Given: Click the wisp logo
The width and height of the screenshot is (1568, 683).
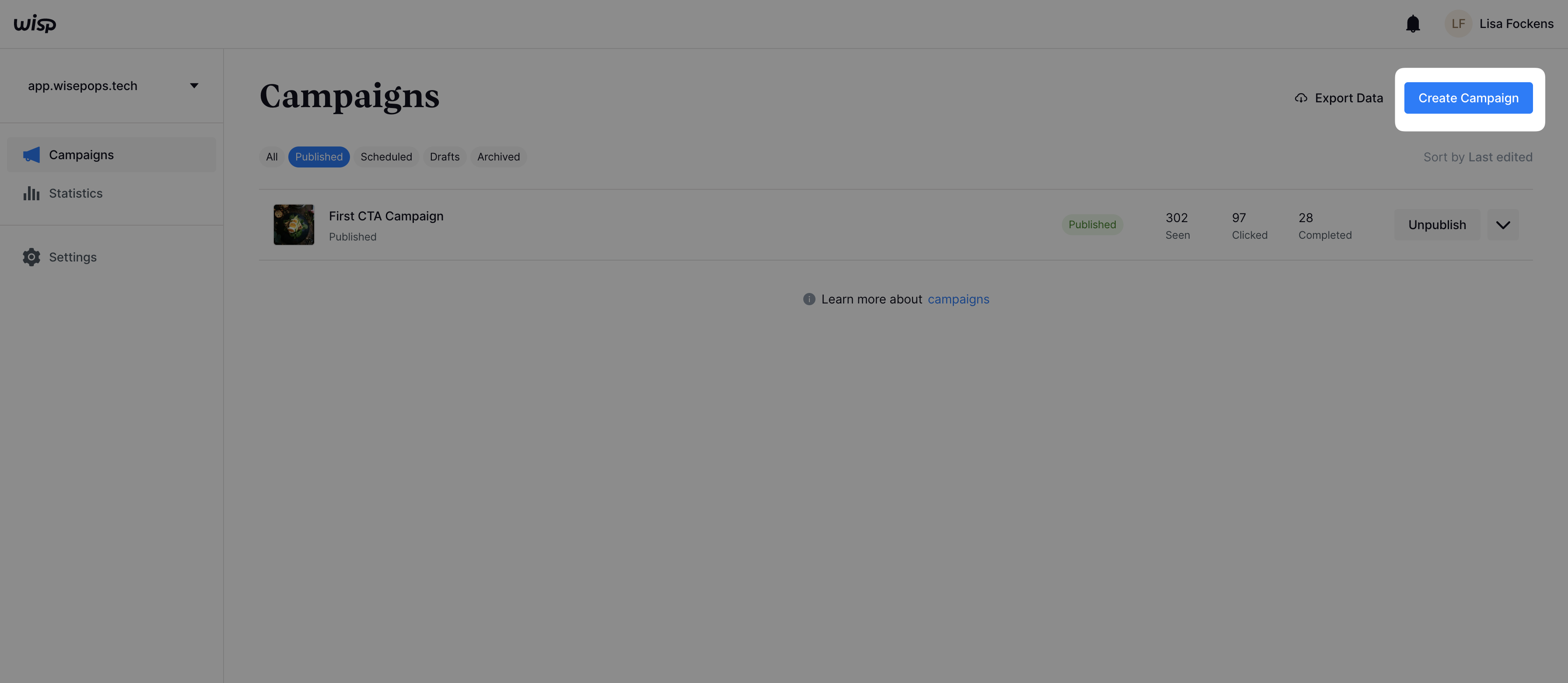Looking at the screenshot, I should tap(35, 24).
